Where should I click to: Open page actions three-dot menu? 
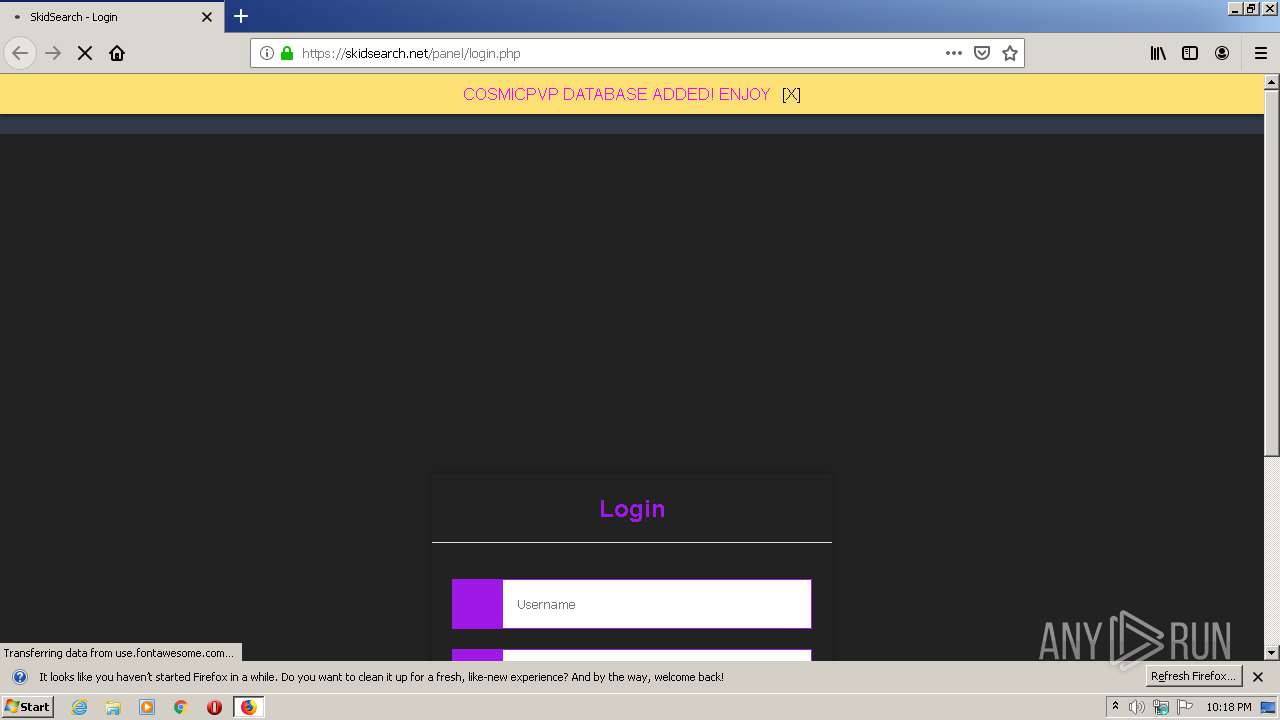click(954, 53)
